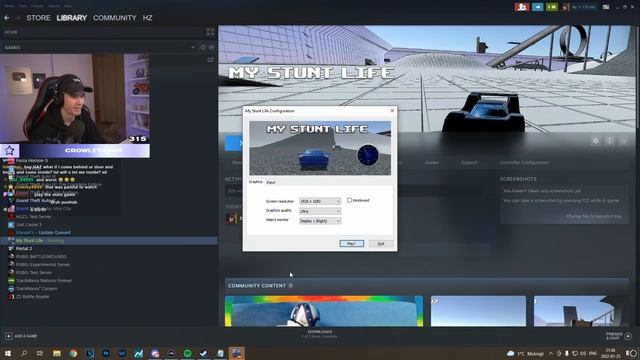Show hidden tray icons chevron
Viewport: 640px width, 360px height.
(x=551, y=353)
